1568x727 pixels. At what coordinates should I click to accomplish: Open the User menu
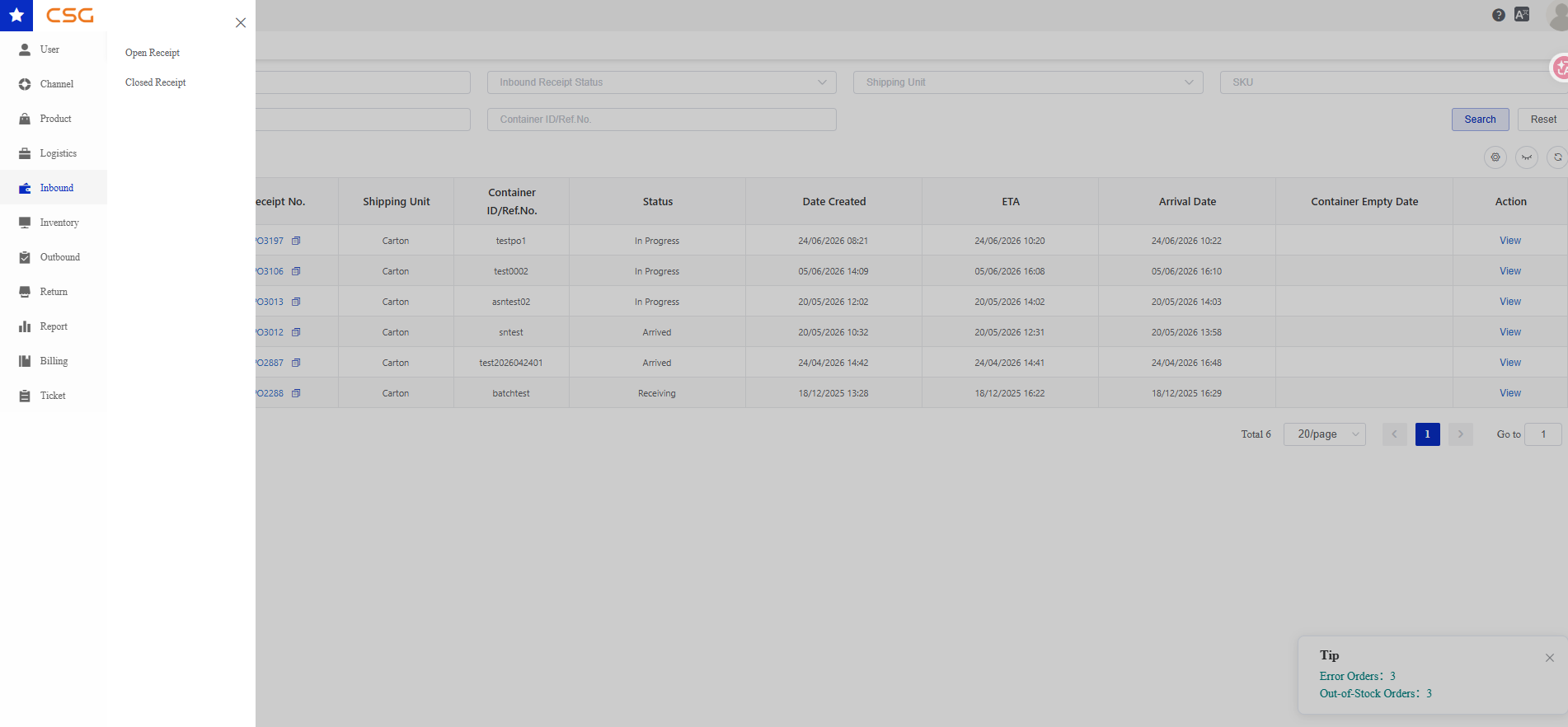pyautogui.click(x=54, y=49)
